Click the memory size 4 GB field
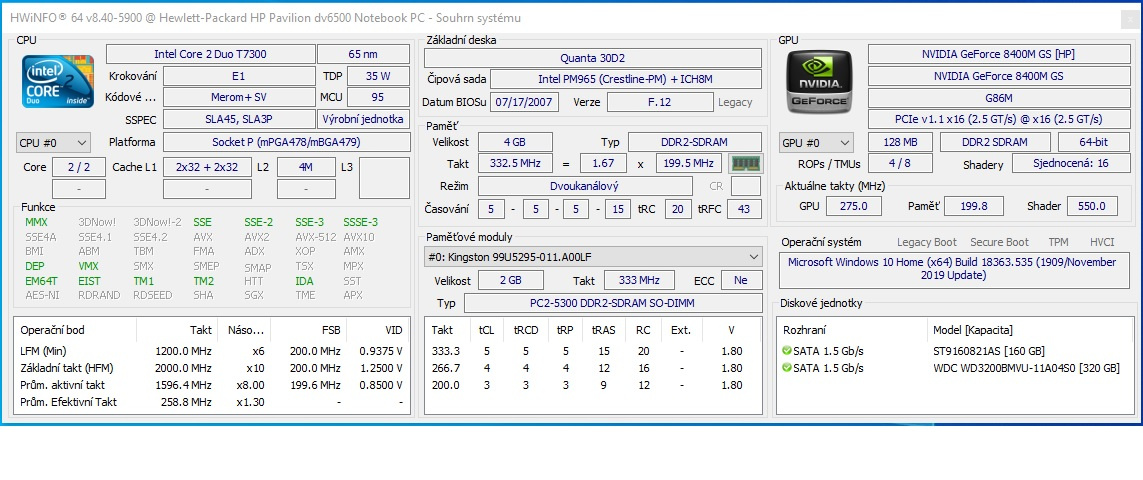Viewport: 1143px width, 480px height. tap(514, 142)
